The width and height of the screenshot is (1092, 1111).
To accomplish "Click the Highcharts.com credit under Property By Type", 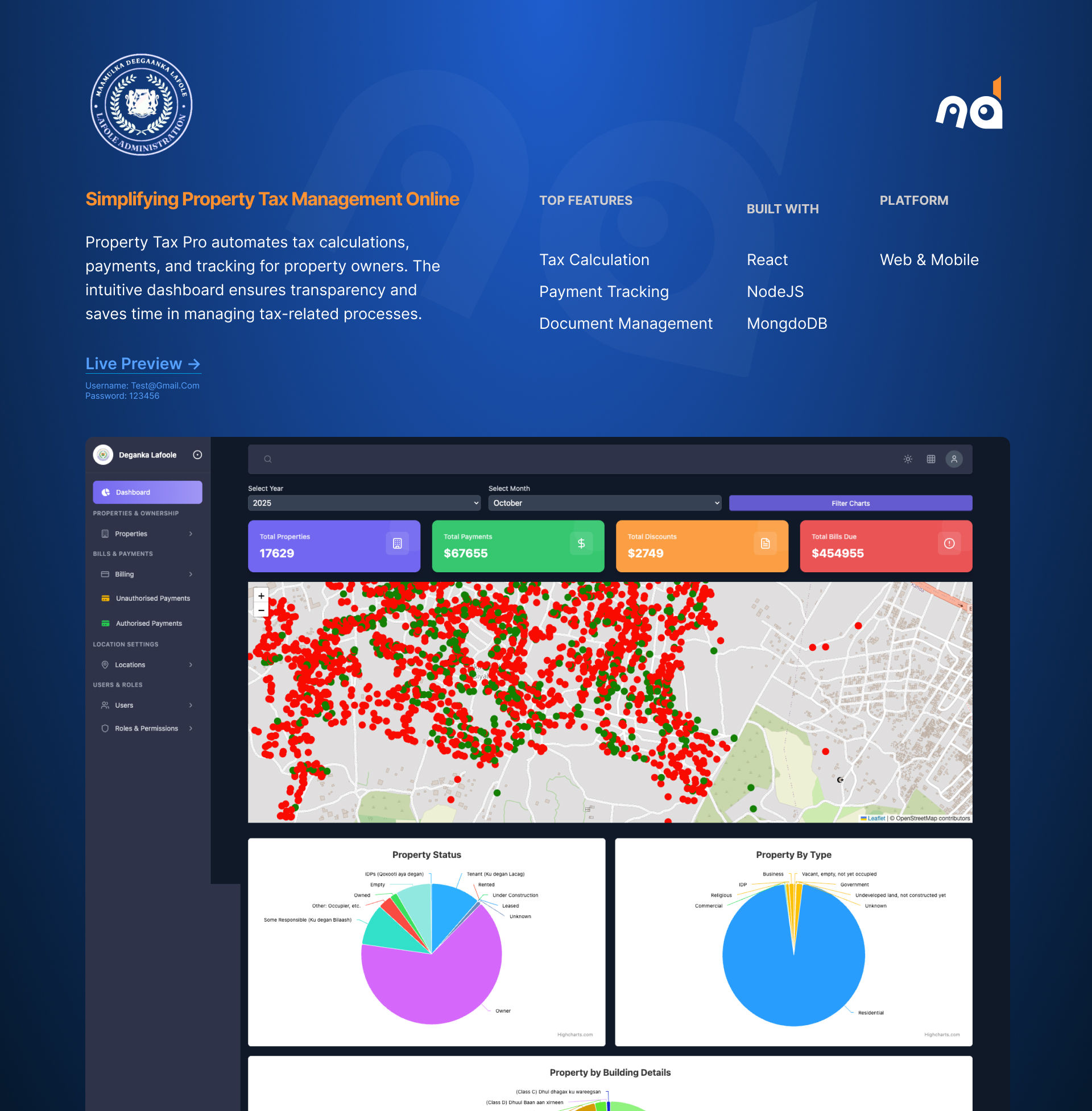I will (x=942, y=1035).
